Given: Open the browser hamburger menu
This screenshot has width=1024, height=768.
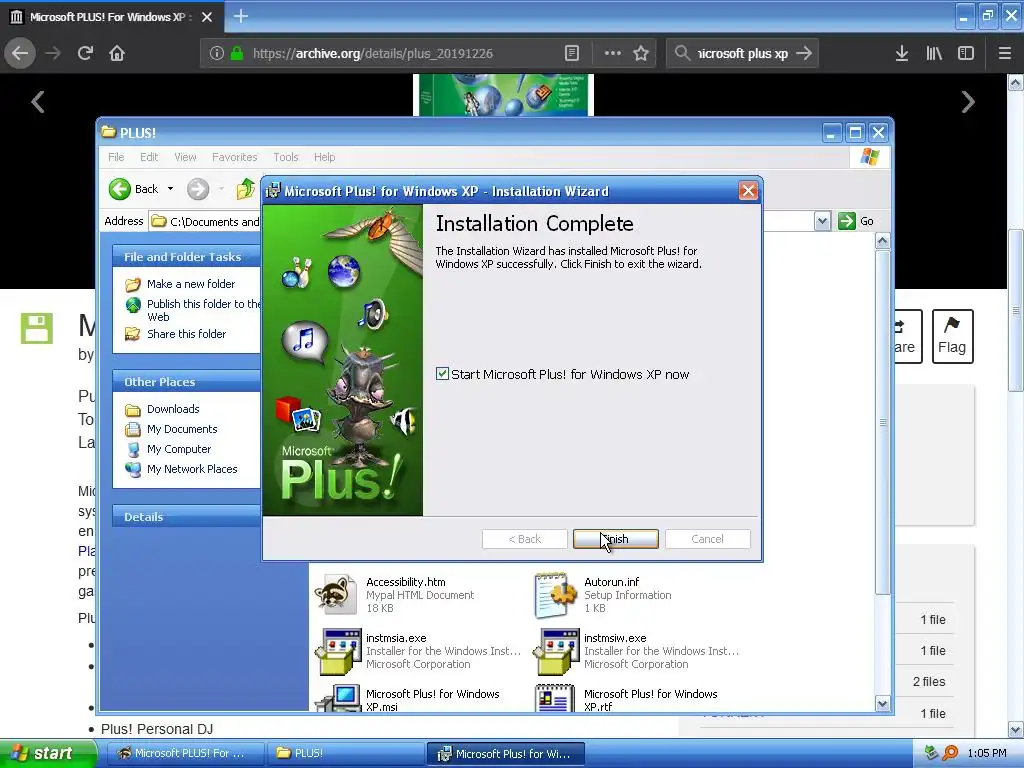Looking at the screenshot, I should tap(1005, 53).
